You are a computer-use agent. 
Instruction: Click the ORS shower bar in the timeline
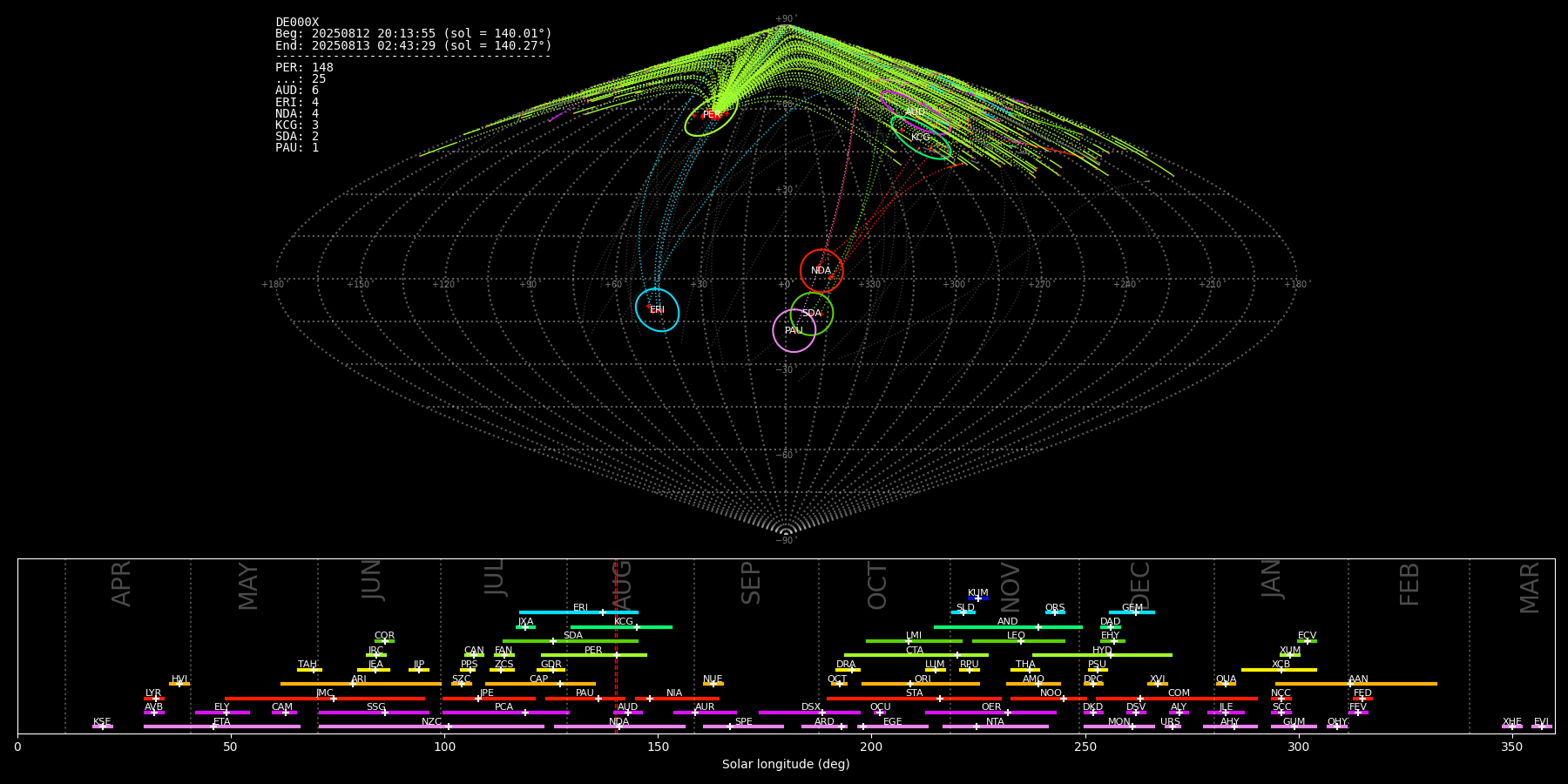[1055, 612]
